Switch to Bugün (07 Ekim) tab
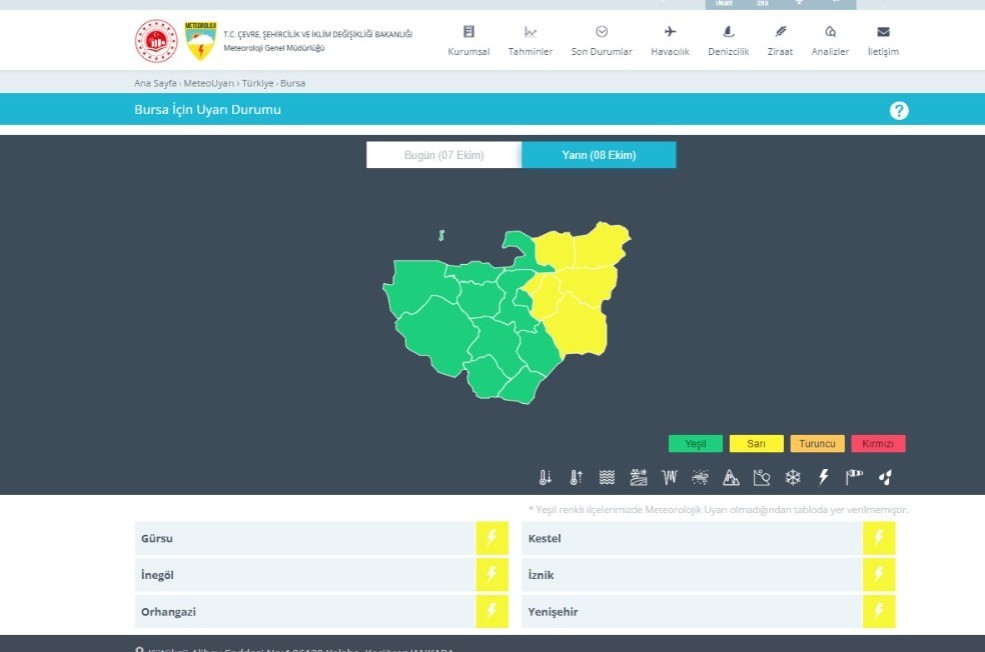 pos(443,155)
